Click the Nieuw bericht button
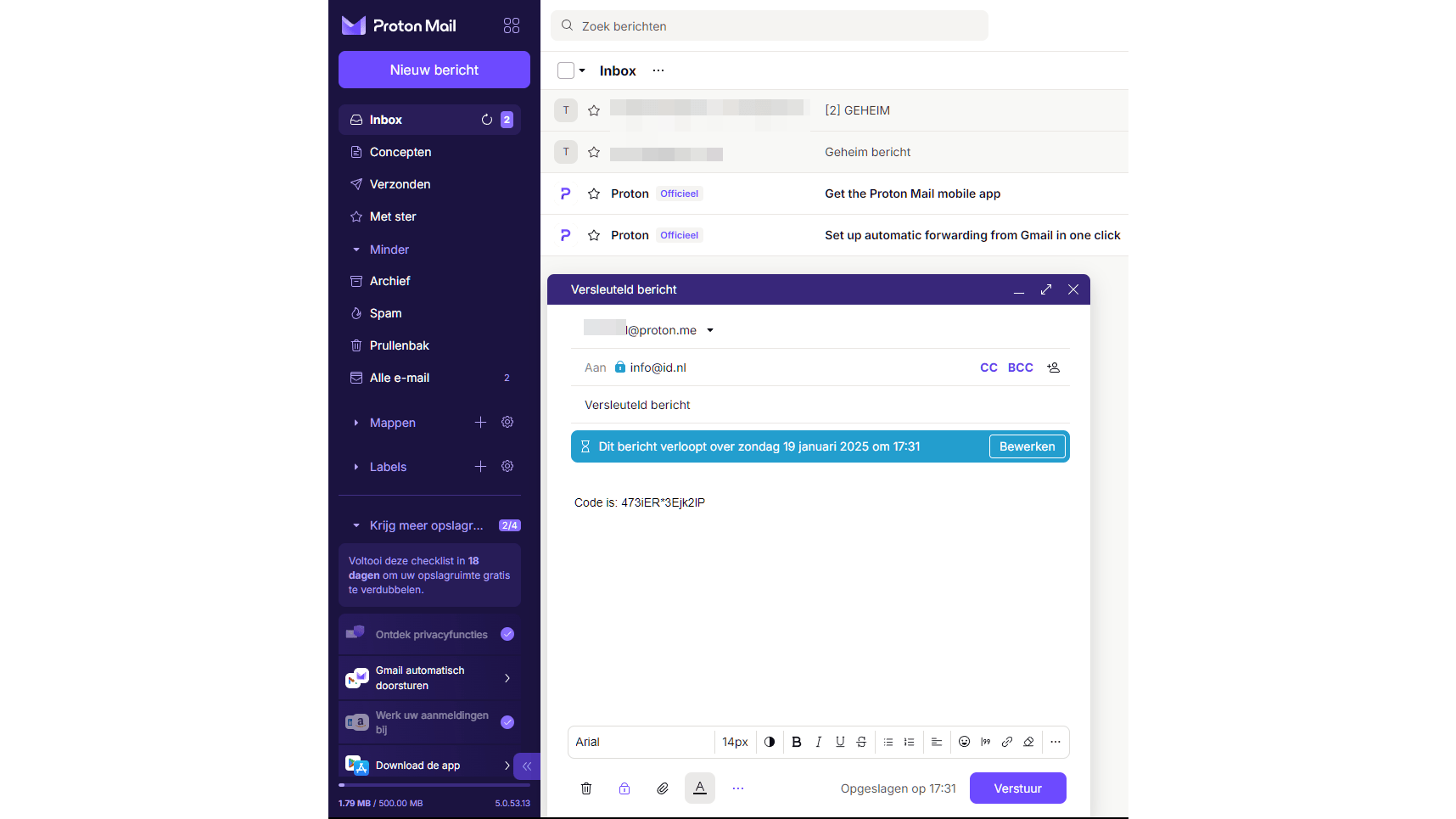The image size is (1456, 819). (434, 70)
